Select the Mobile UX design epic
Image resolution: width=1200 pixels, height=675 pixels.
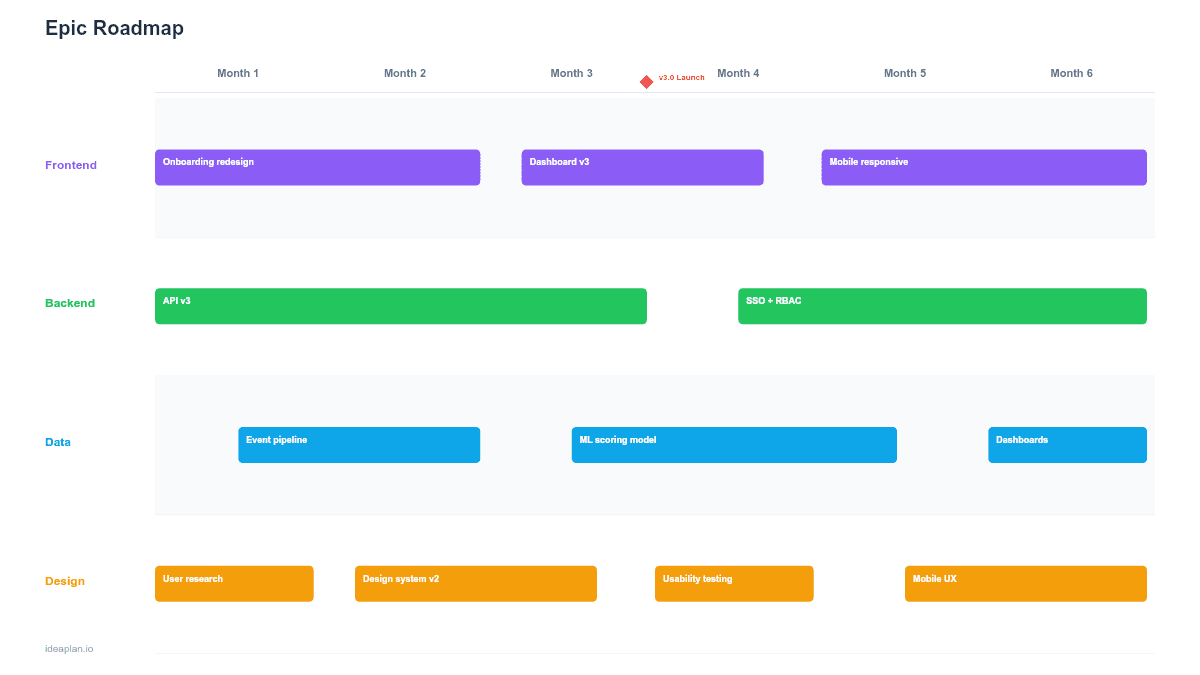[1025, 583]
